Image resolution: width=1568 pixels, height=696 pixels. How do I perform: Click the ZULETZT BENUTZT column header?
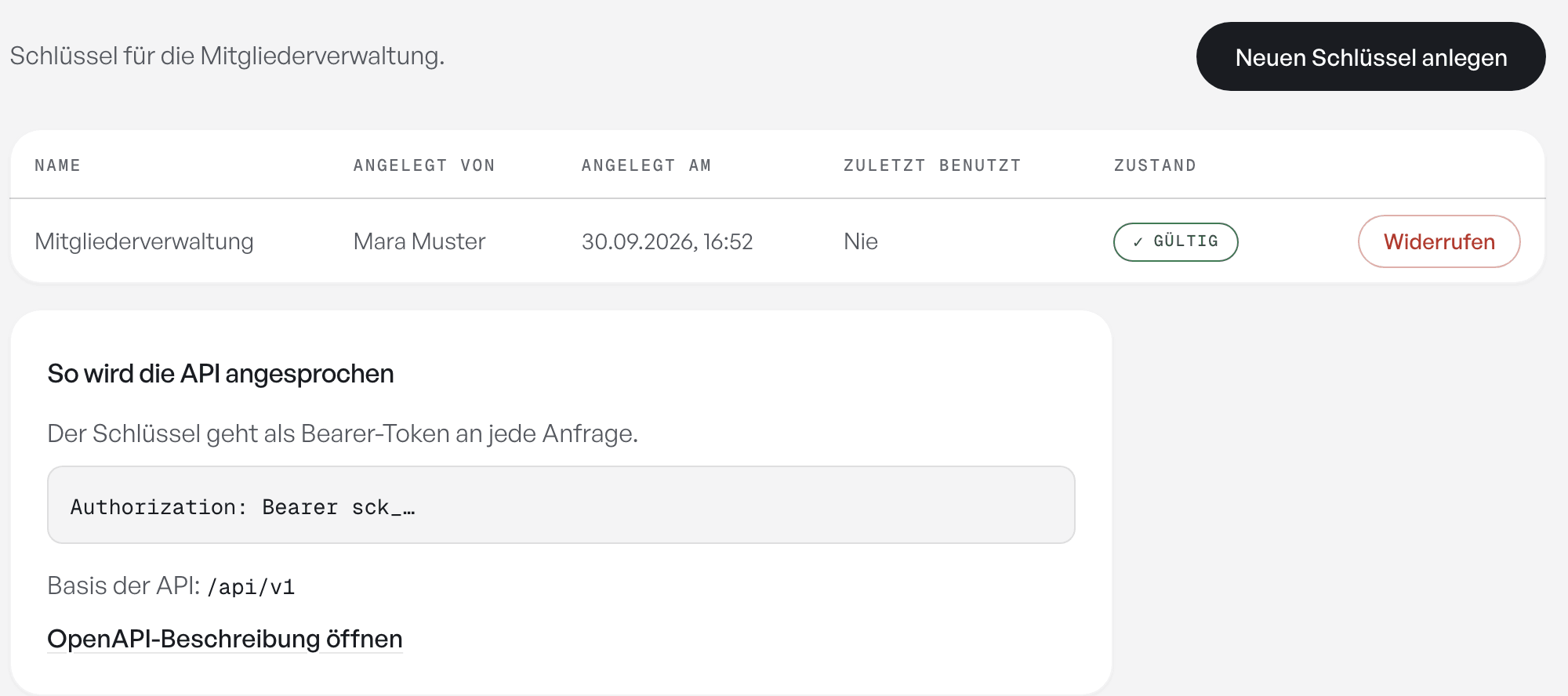click(x=932, y=165)
